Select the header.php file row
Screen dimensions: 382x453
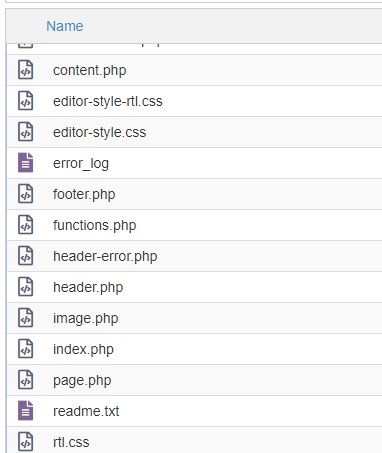195,287
